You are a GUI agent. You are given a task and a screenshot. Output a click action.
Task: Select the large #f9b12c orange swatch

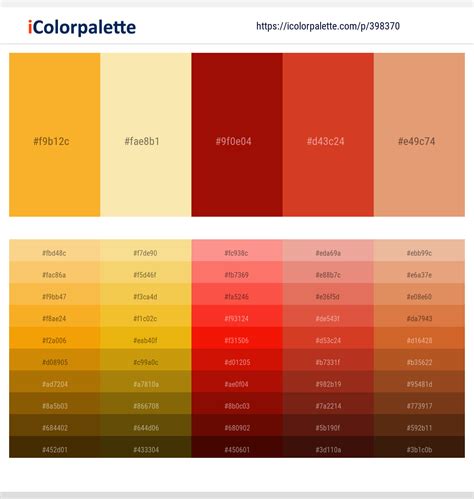55,135
